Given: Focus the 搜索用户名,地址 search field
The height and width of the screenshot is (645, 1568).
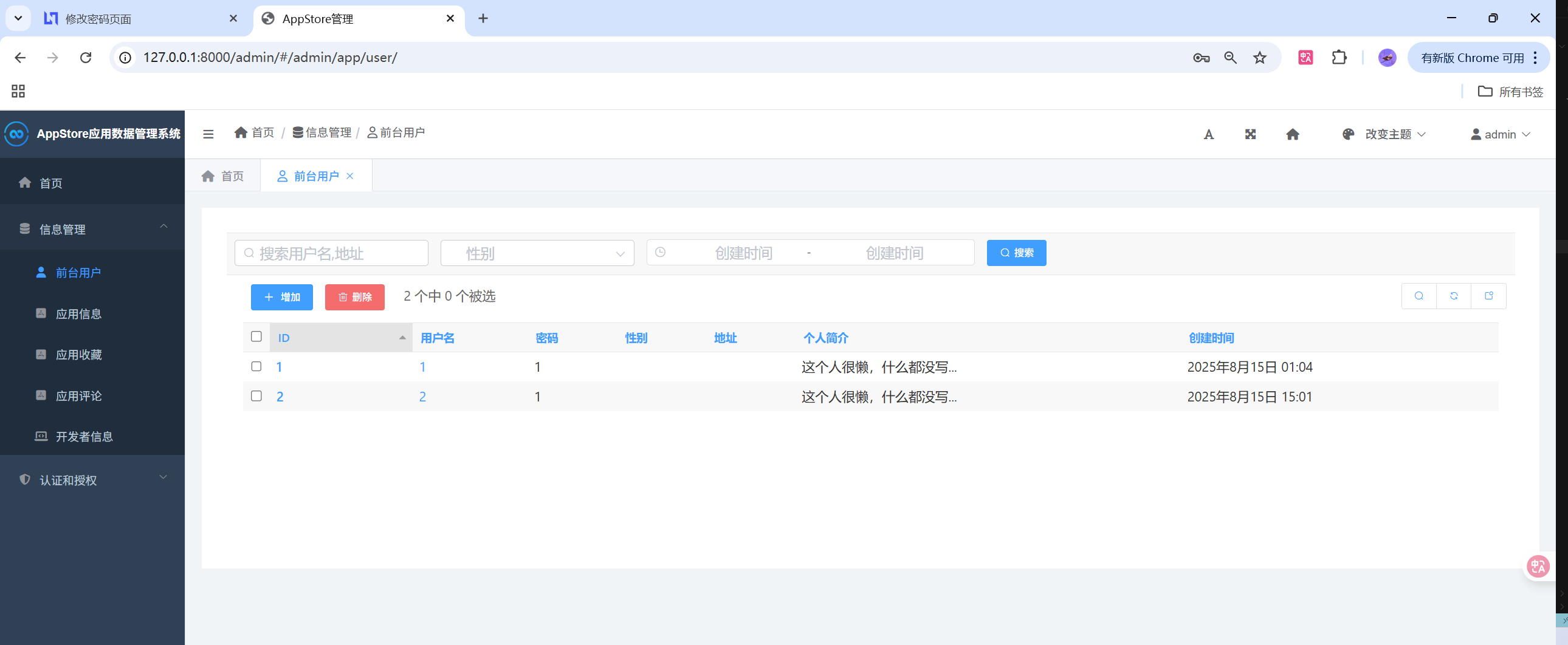Looking at the screenshot, I should (x=331, y=253).
